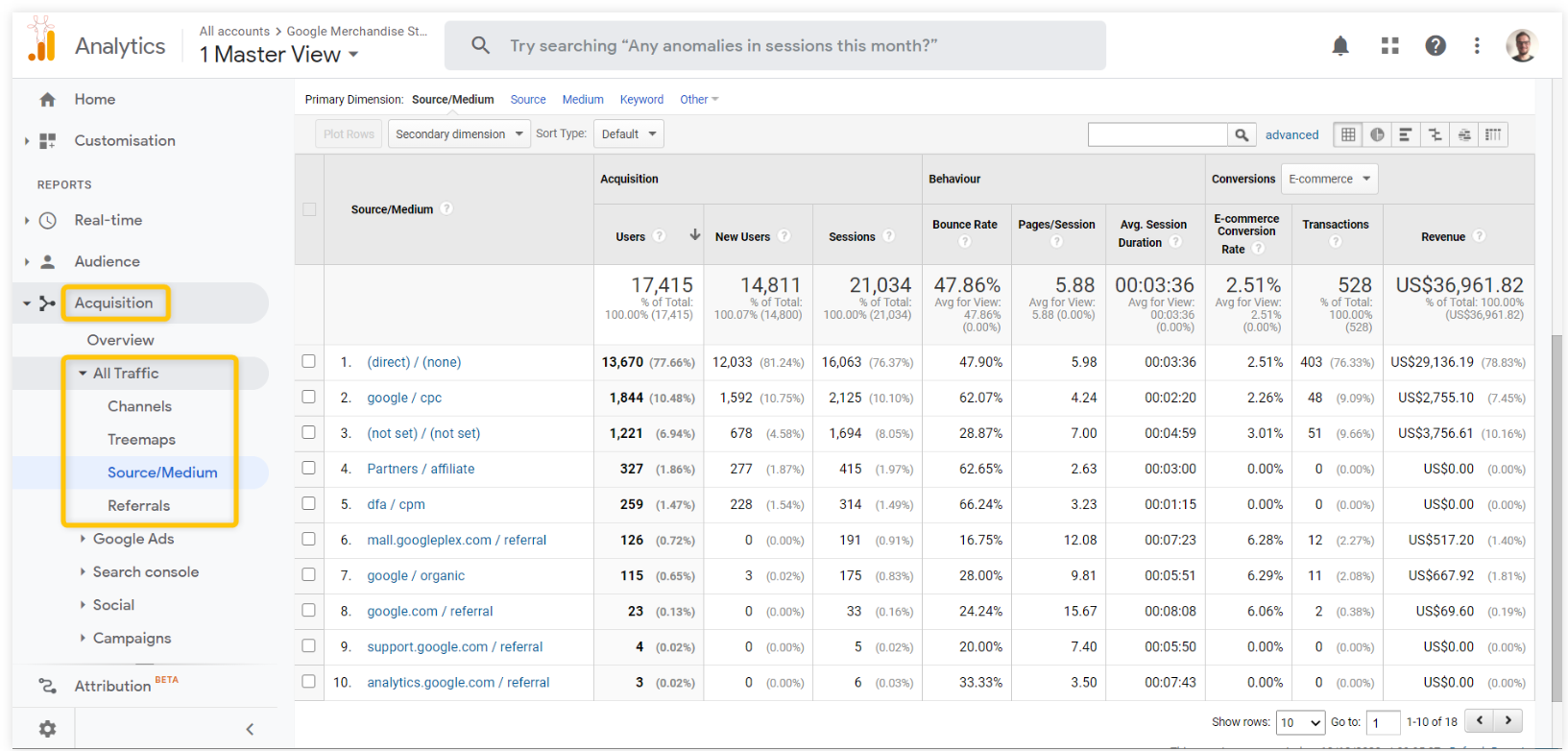The width and height of the screenshot is (1568, 751).
Task: Open the notifications bell
Action: (1340, 45)
